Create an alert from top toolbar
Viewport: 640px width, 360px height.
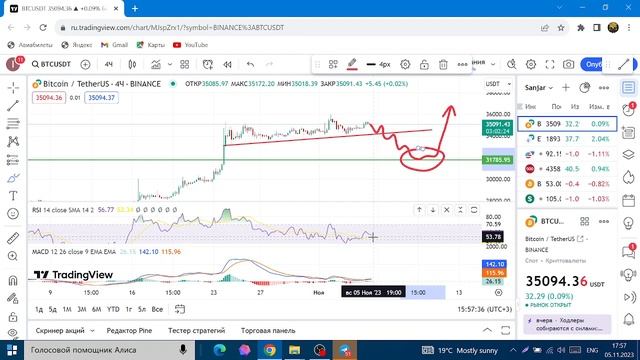[208, 64]
